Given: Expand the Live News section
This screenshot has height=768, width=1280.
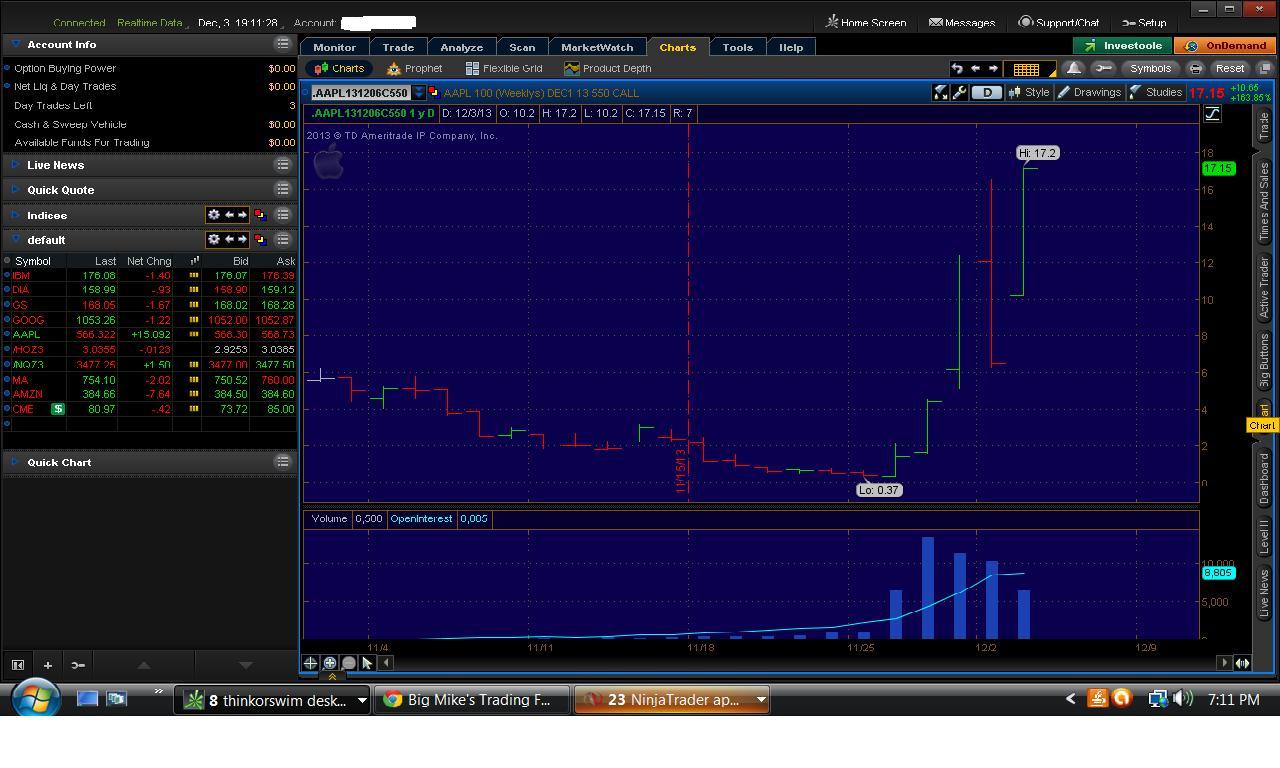Looking at the screenshot, I should (x=16, y=165).
